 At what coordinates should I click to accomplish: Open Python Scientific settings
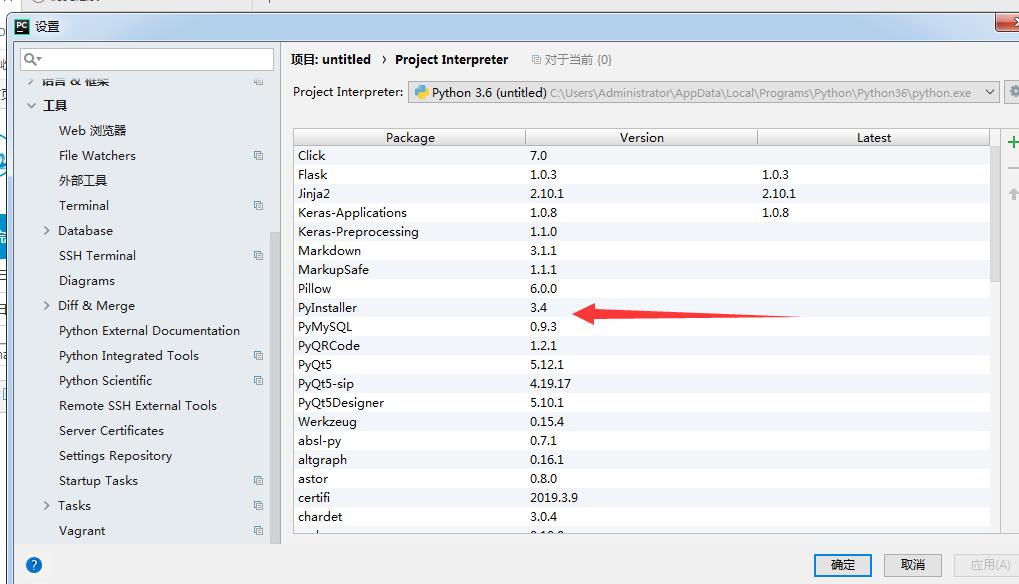point(105,381)
